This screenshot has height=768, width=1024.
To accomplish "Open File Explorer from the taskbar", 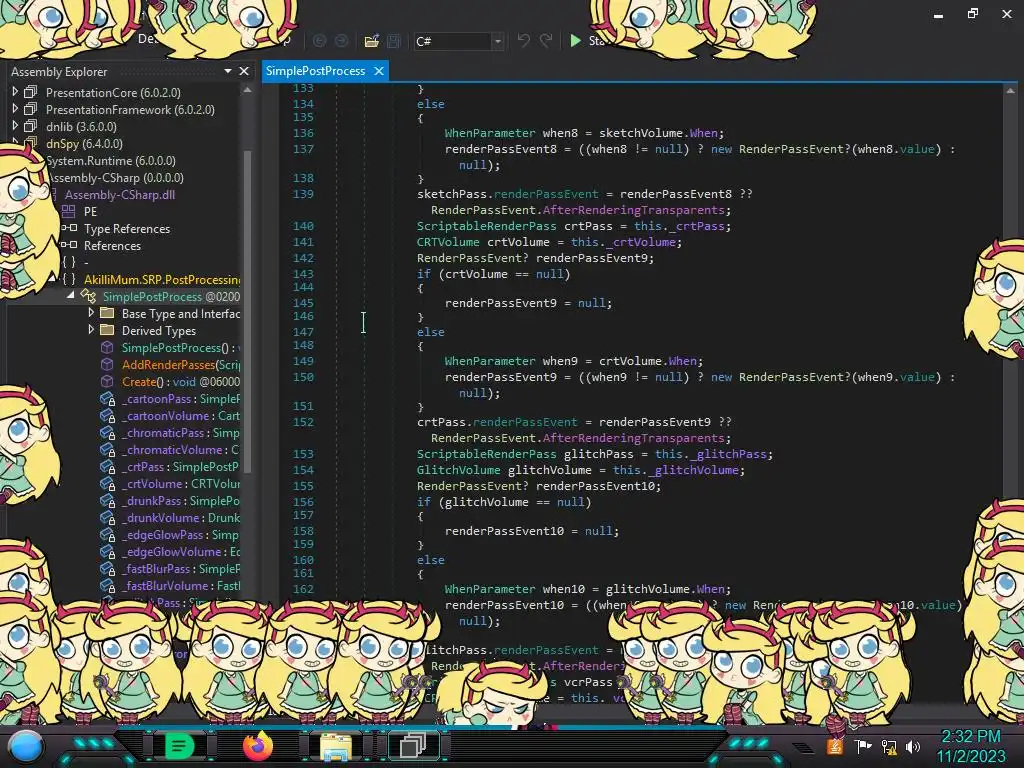I will 336,746.
